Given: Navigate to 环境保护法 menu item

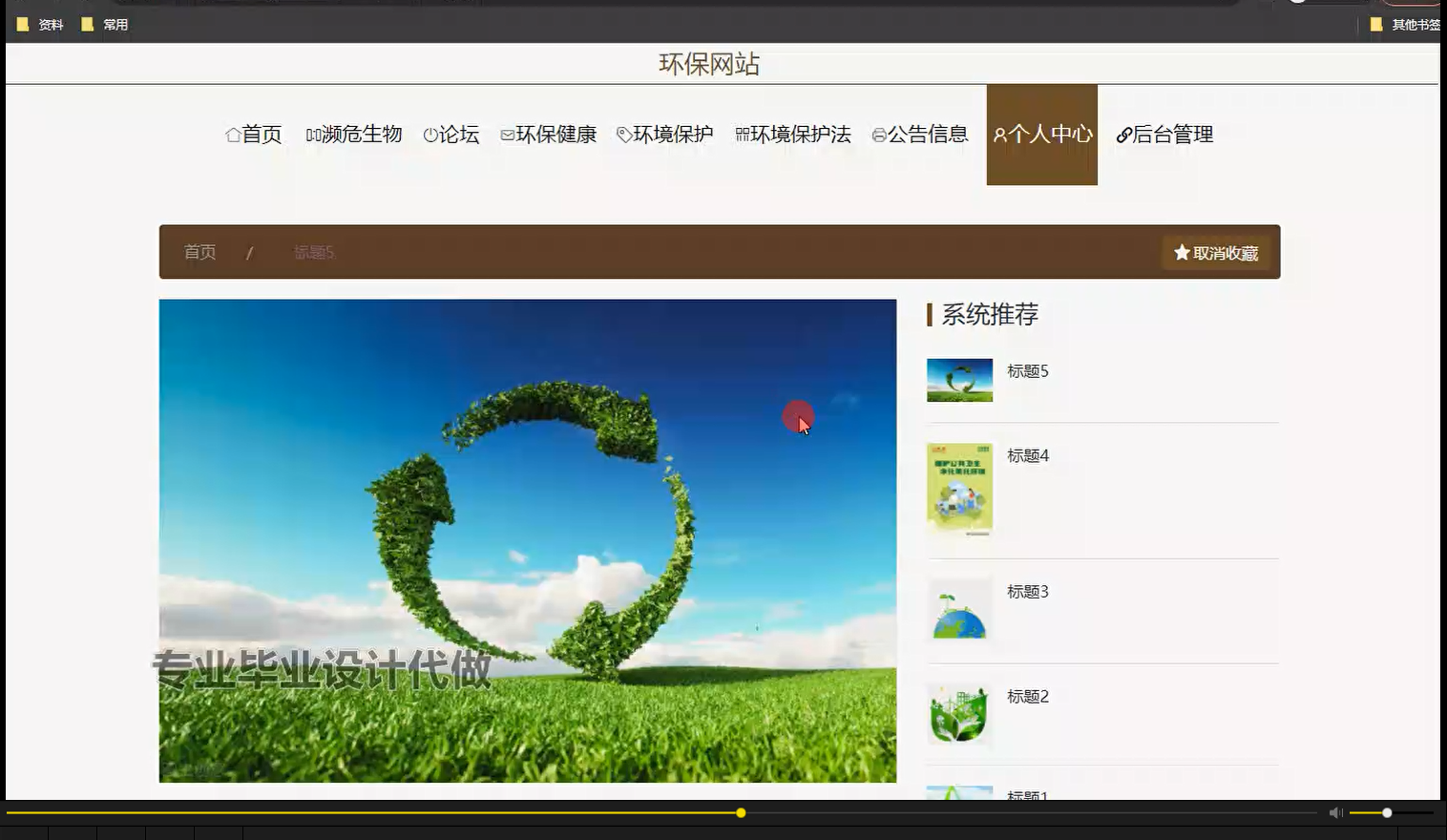Looking at the screenshot, I should (800, 135).
